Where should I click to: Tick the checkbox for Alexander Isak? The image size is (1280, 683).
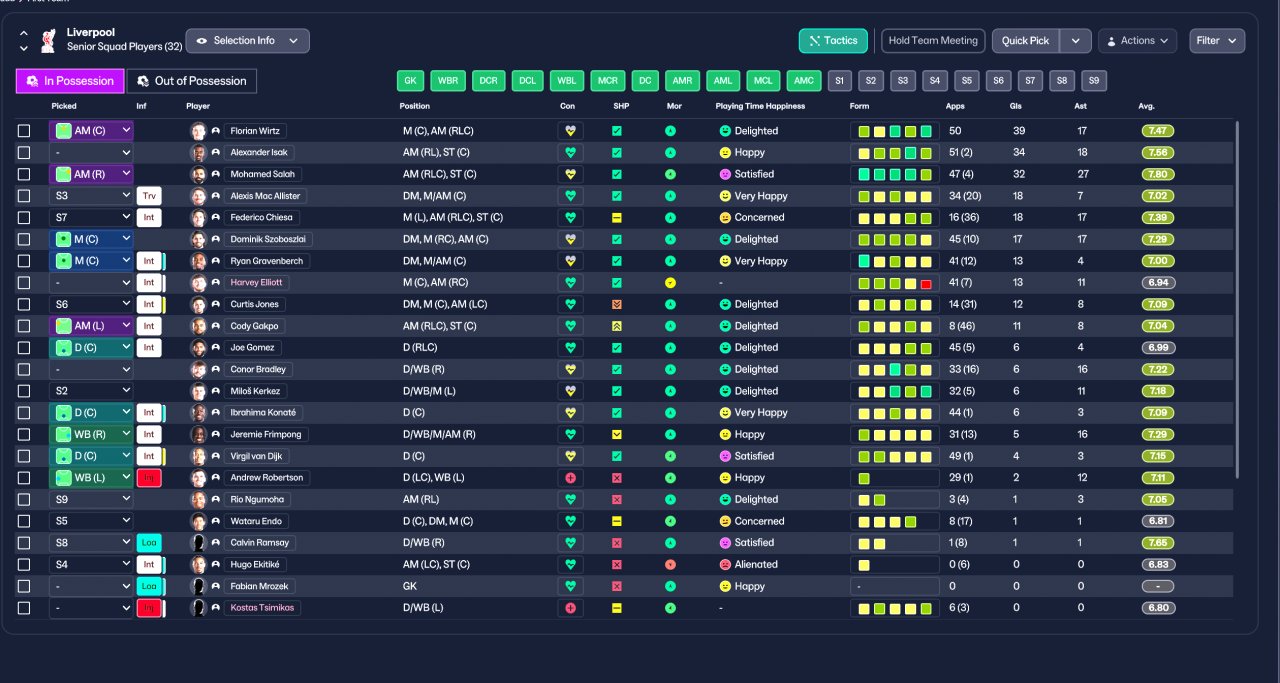pos(24,153)
